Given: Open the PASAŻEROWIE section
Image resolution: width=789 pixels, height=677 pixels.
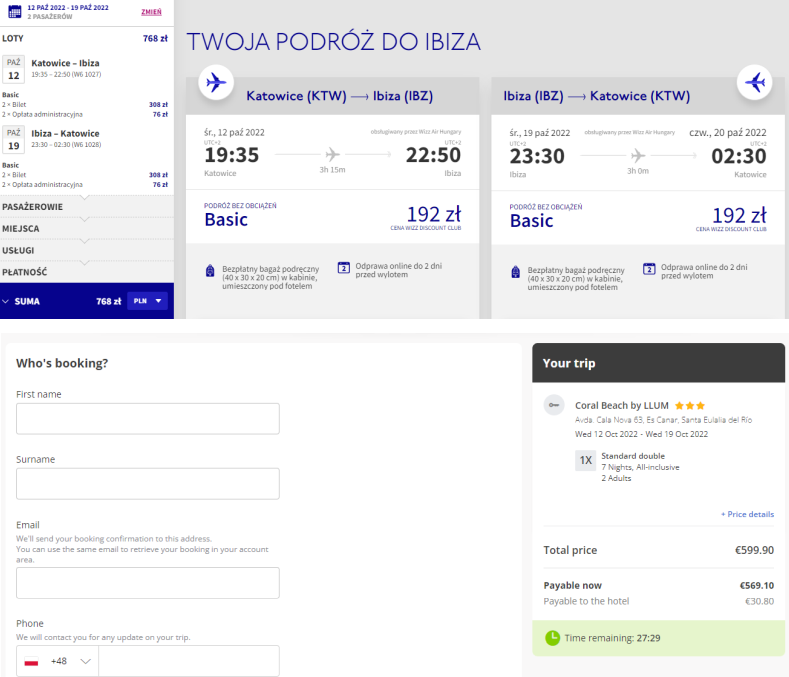Looking at the screenshot, I should (87, 207).
